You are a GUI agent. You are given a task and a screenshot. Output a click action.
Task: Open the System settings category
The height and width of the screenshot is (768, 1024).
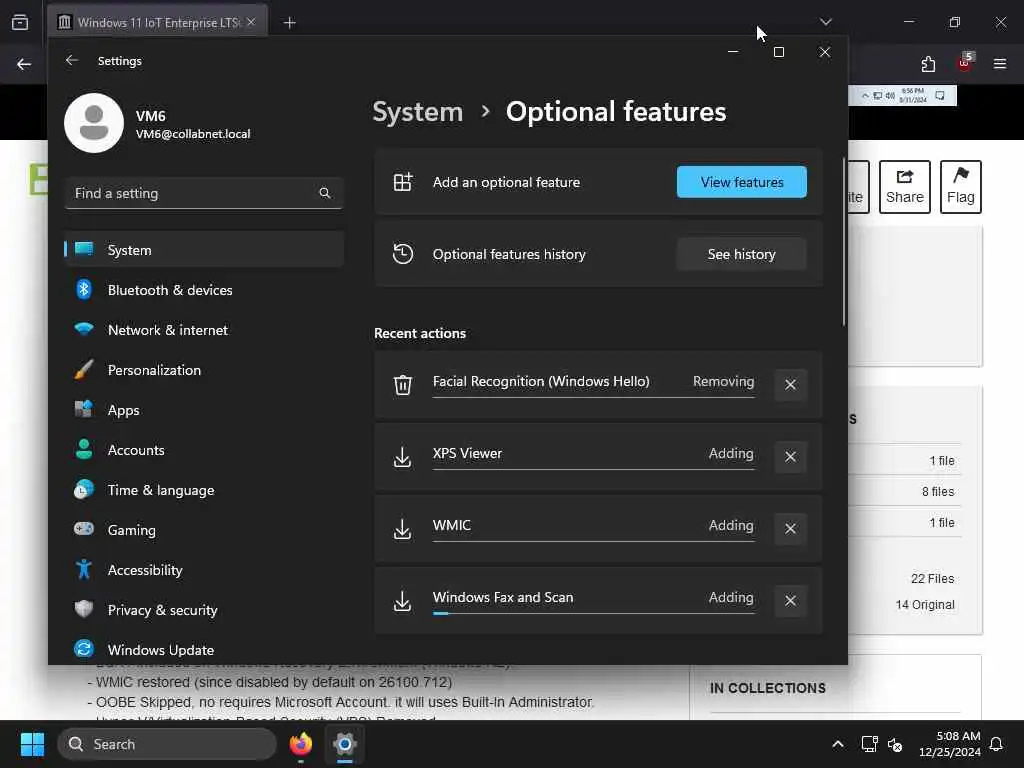(204, 249)
